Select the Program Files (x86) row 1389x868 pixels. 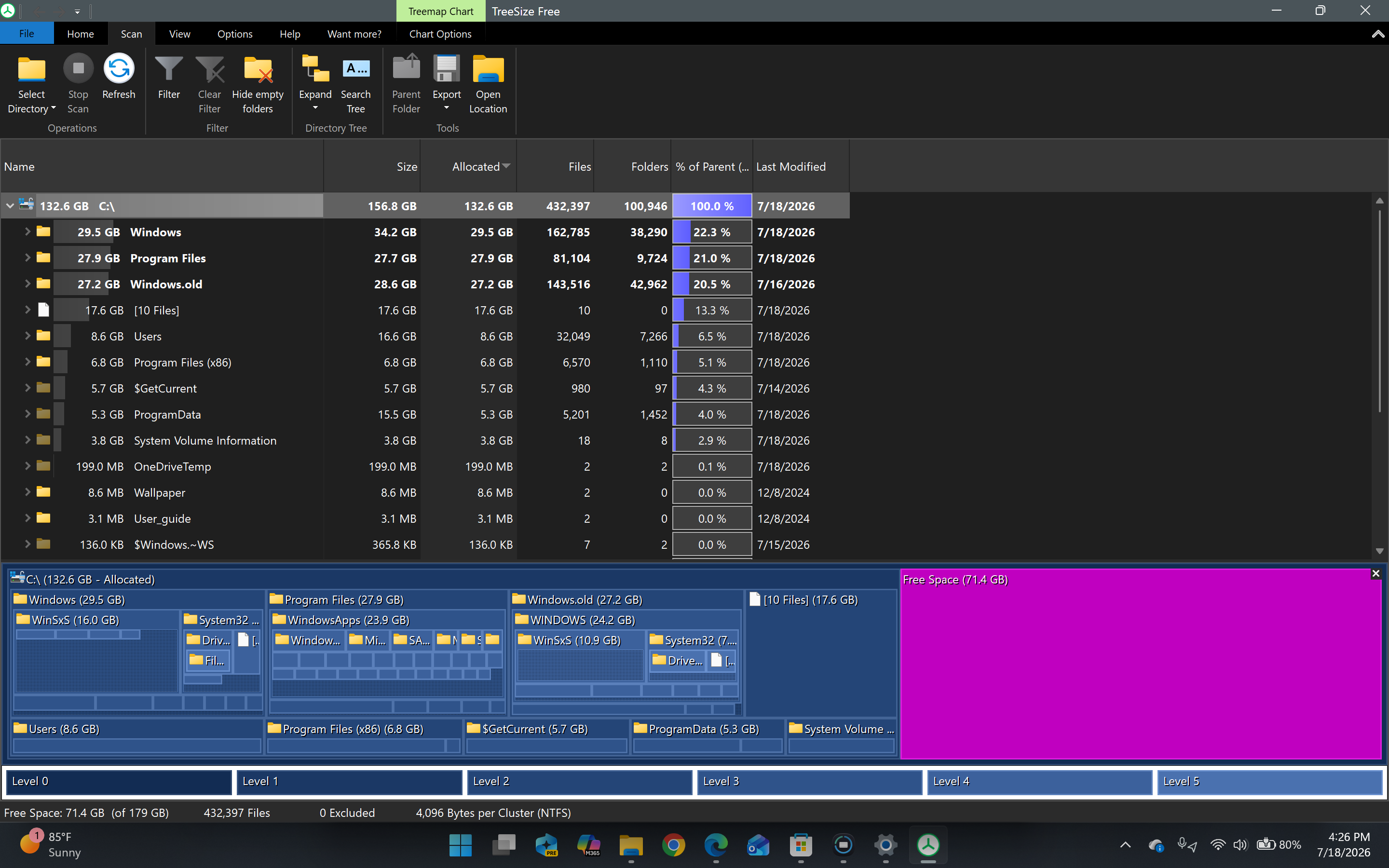(425, 362)
